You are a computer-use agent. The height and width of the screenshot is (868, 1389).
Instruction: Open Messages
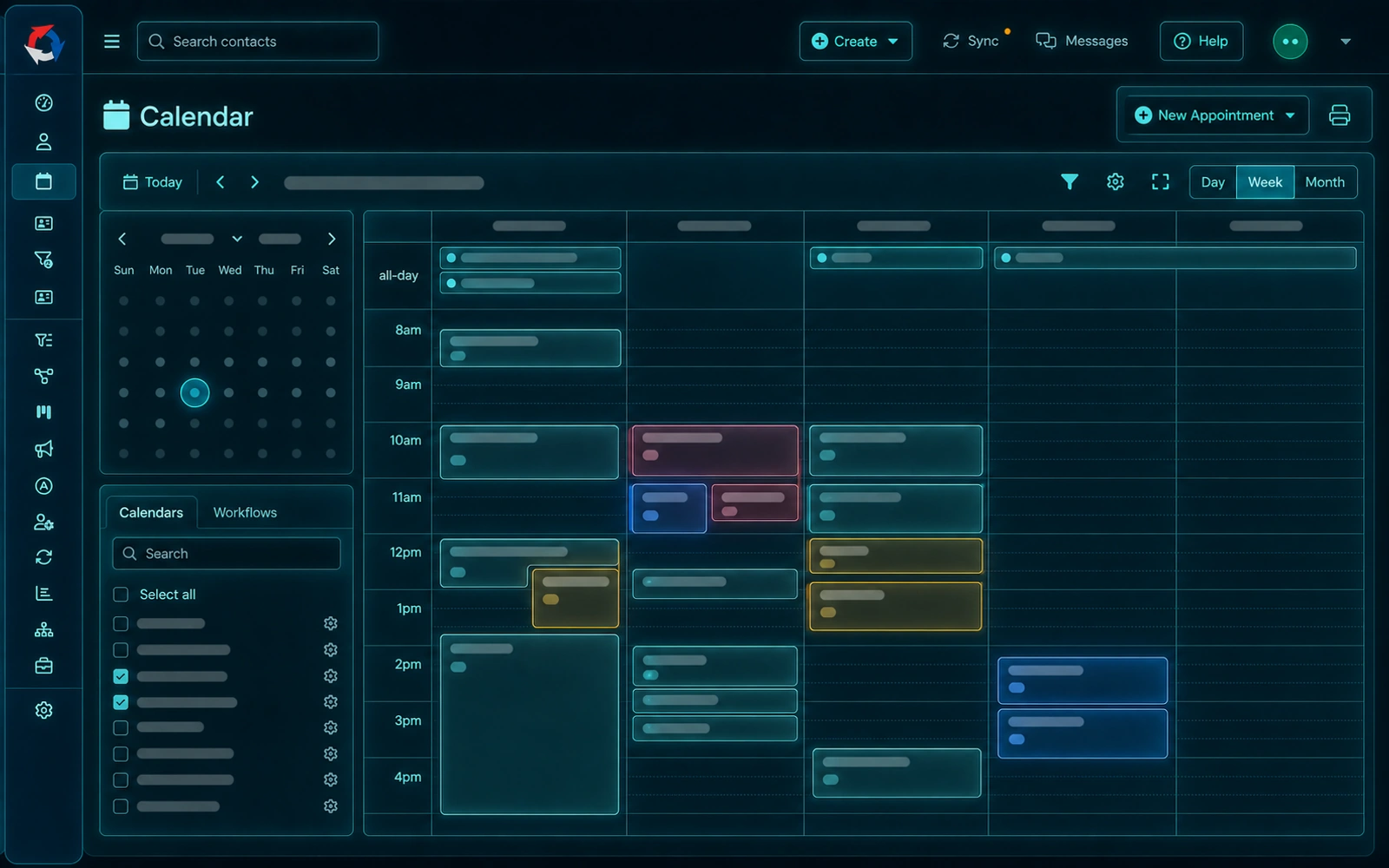[1082, 42]
